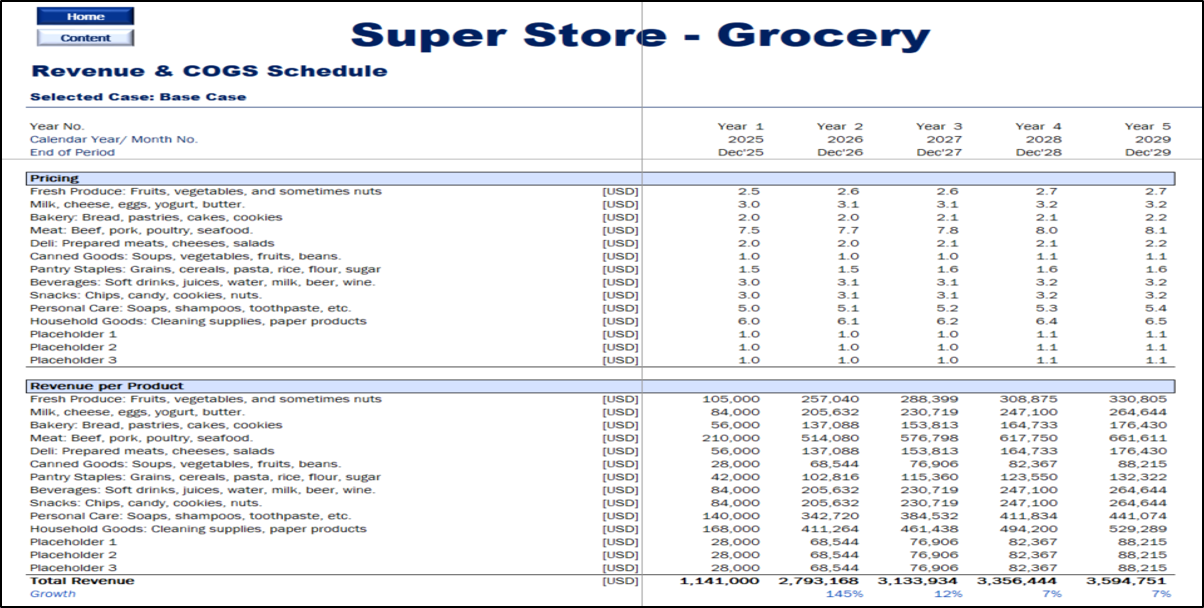The image size is (1204, 608).
Task: Select the 2027 calendar year cell
Action: [x=945, y=139]
